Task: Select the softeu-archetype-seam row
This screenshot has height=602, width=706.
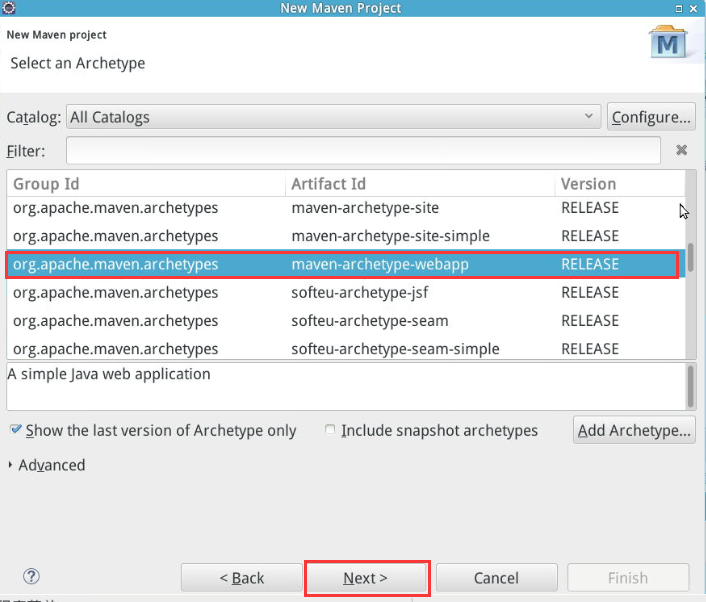Action: [x=346, y=321]
